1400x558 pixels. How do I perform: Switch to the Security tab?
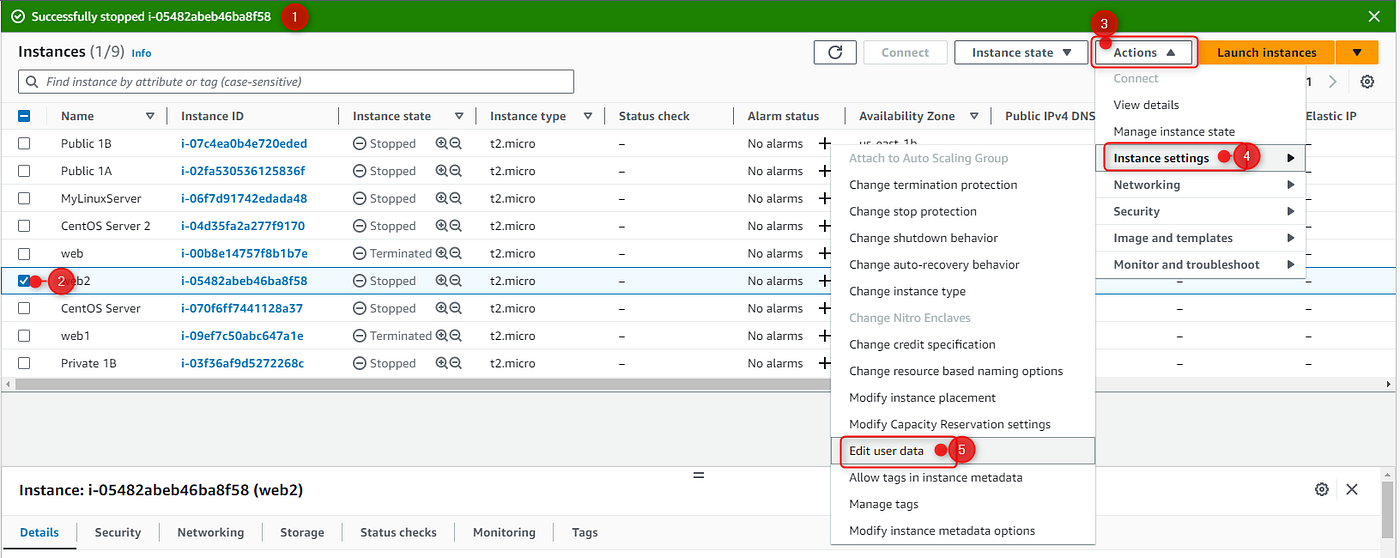[118, 533]
